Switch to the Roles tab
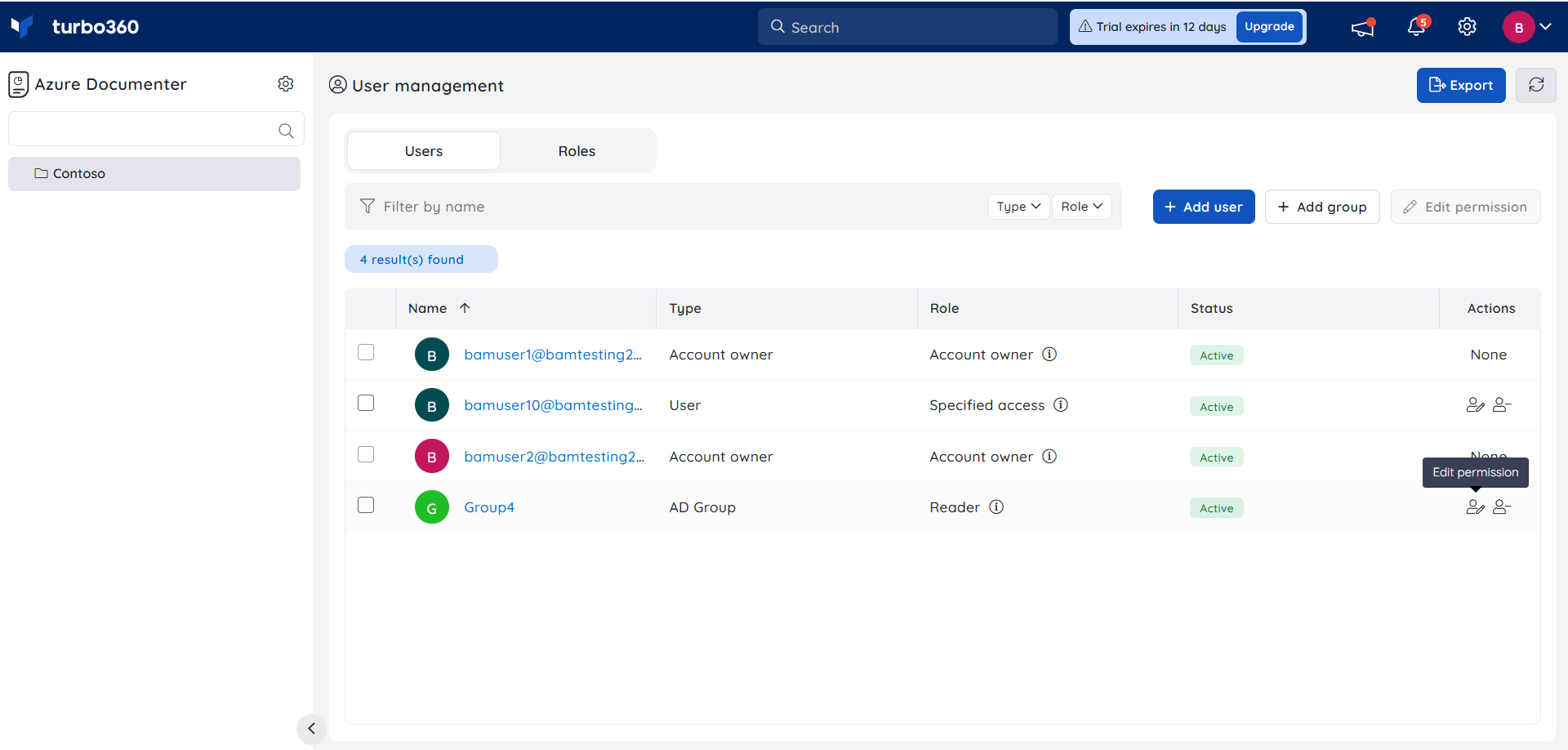The height and width of the screenshot is (750, 1568). click(577, 151)
